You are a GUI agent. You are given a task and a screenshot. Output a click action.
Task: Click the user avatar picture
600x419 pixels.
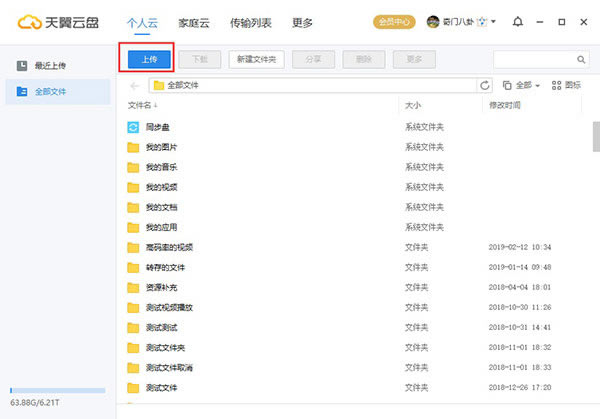point(433,21)
